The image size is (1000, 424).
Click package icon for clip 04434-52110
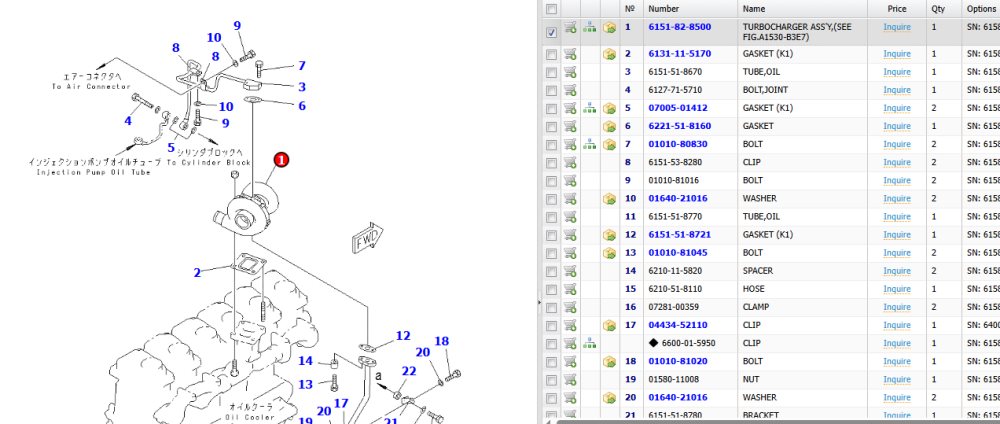[x=609, y=325]
